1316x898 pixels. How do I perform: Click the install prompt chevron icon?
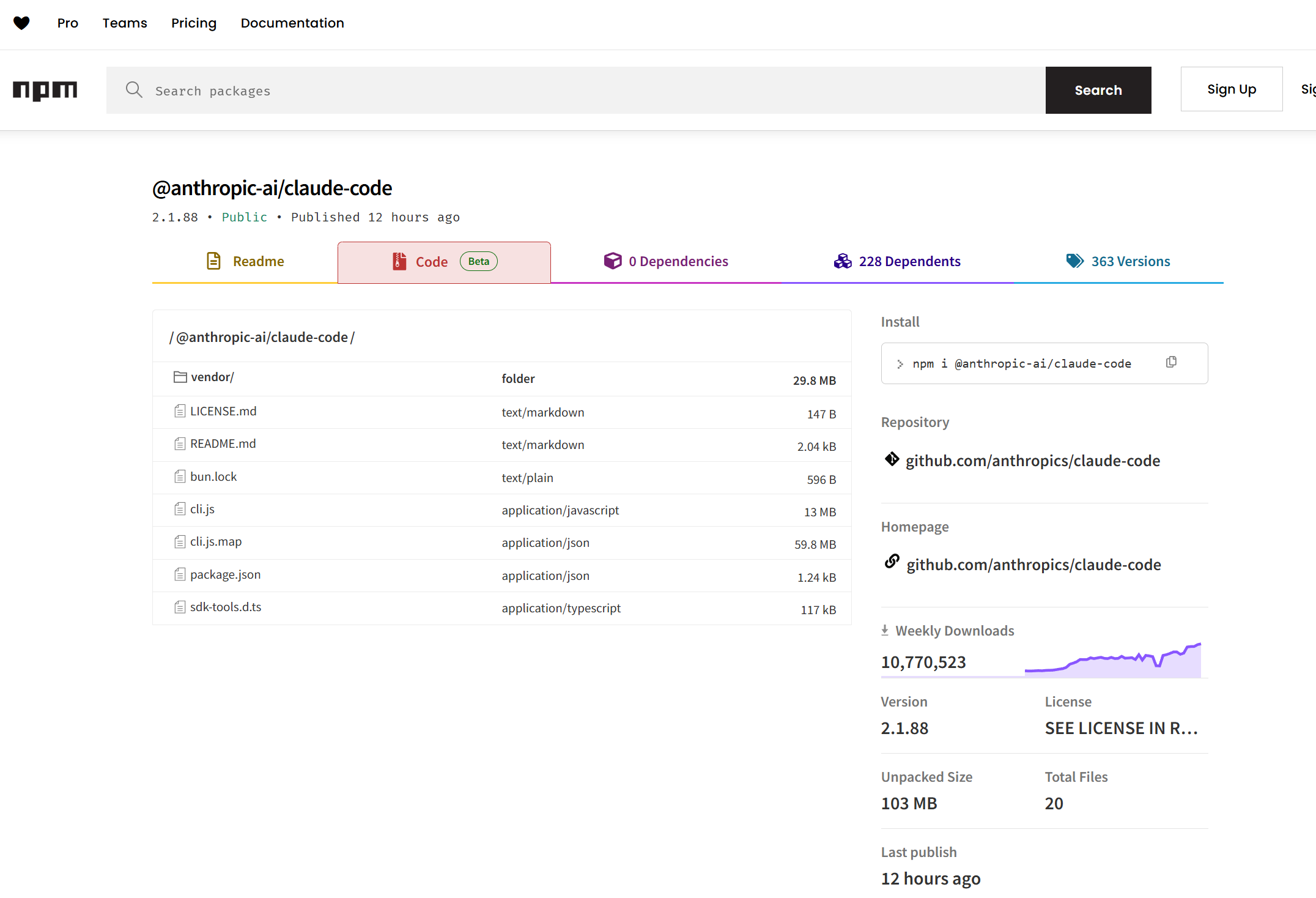pyautogui.click(x=900, y=364)
